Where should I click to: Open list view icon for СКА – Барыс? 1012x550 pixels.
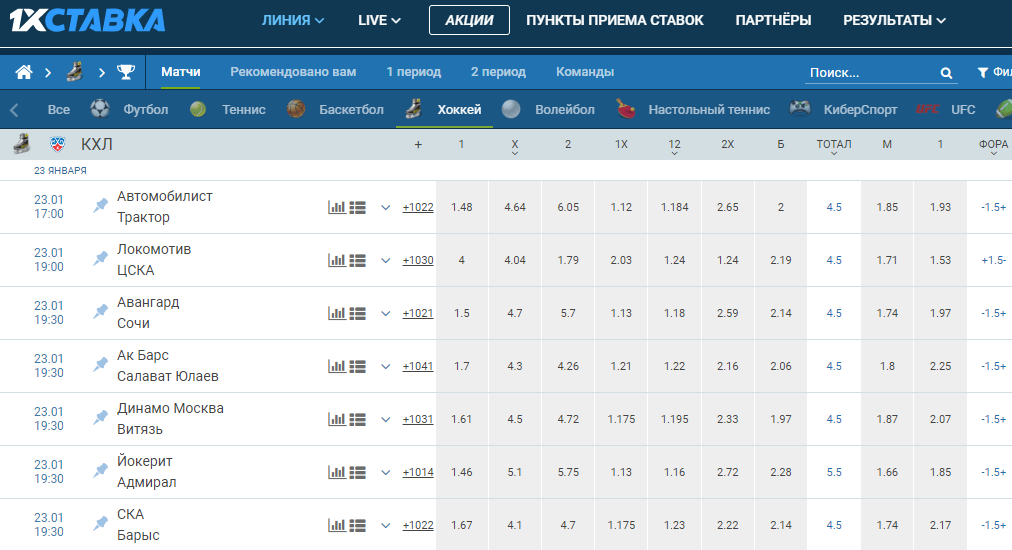(x=358, y=525)
